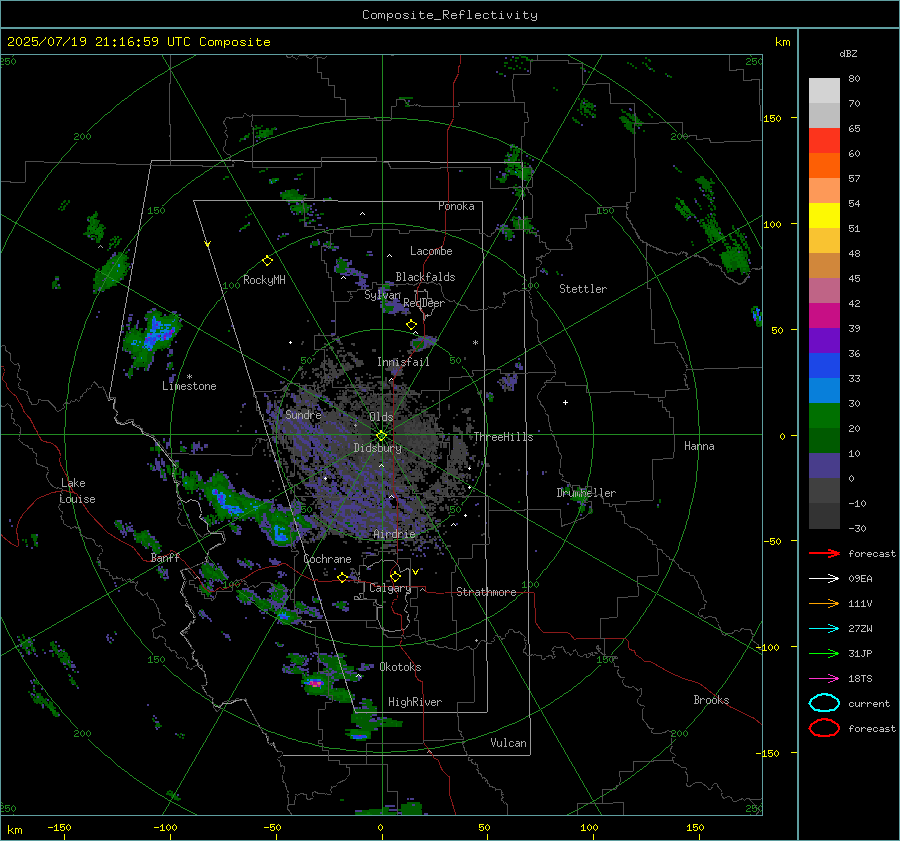Click the red forecast arrow in legend
Screen dimensions: 900x841
click(x=824, y=553)
